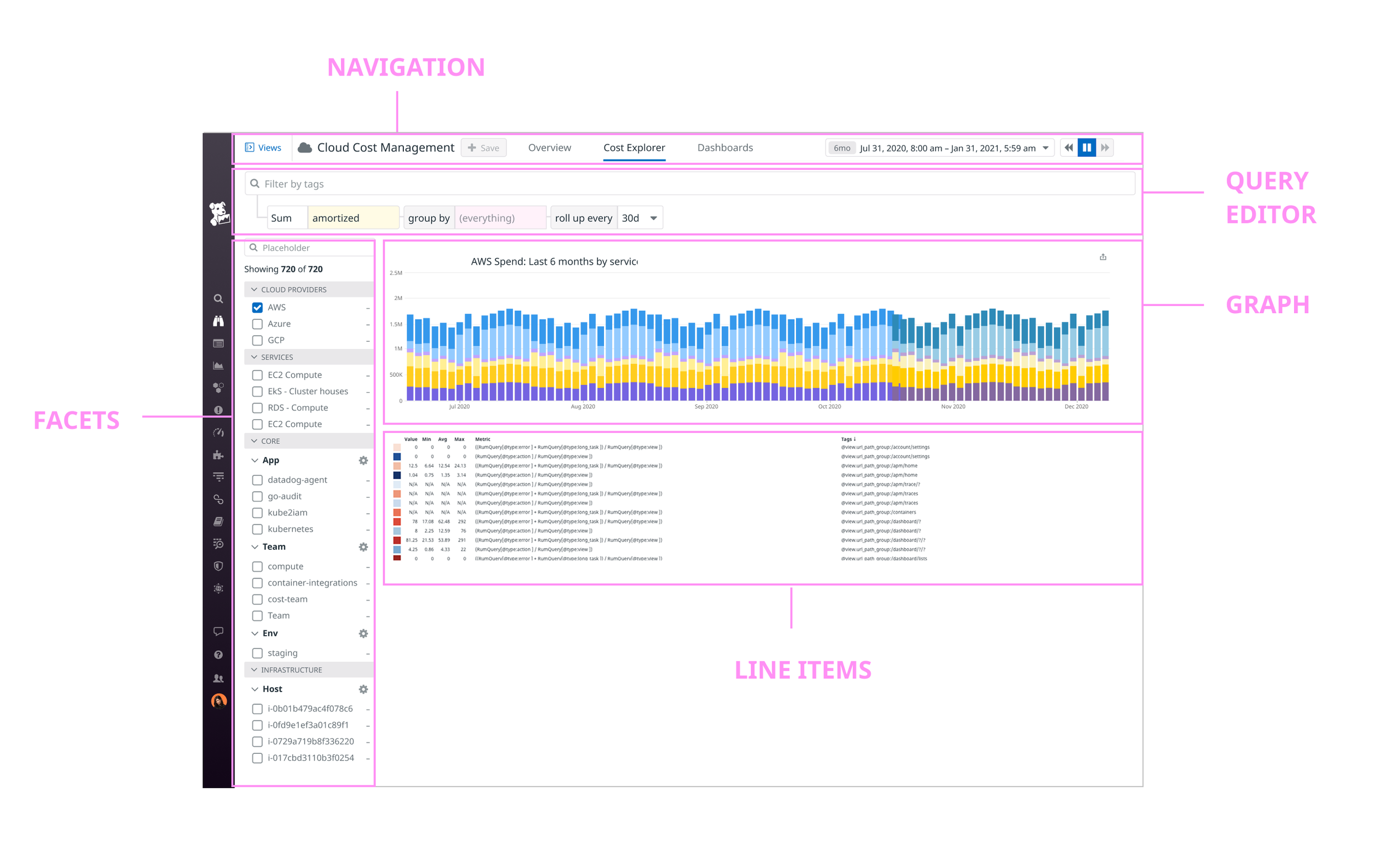The width and height of the screenshot is (1379, 868).
Task: Click the facet search Placeholder field
Action: [x=309, y=248]
